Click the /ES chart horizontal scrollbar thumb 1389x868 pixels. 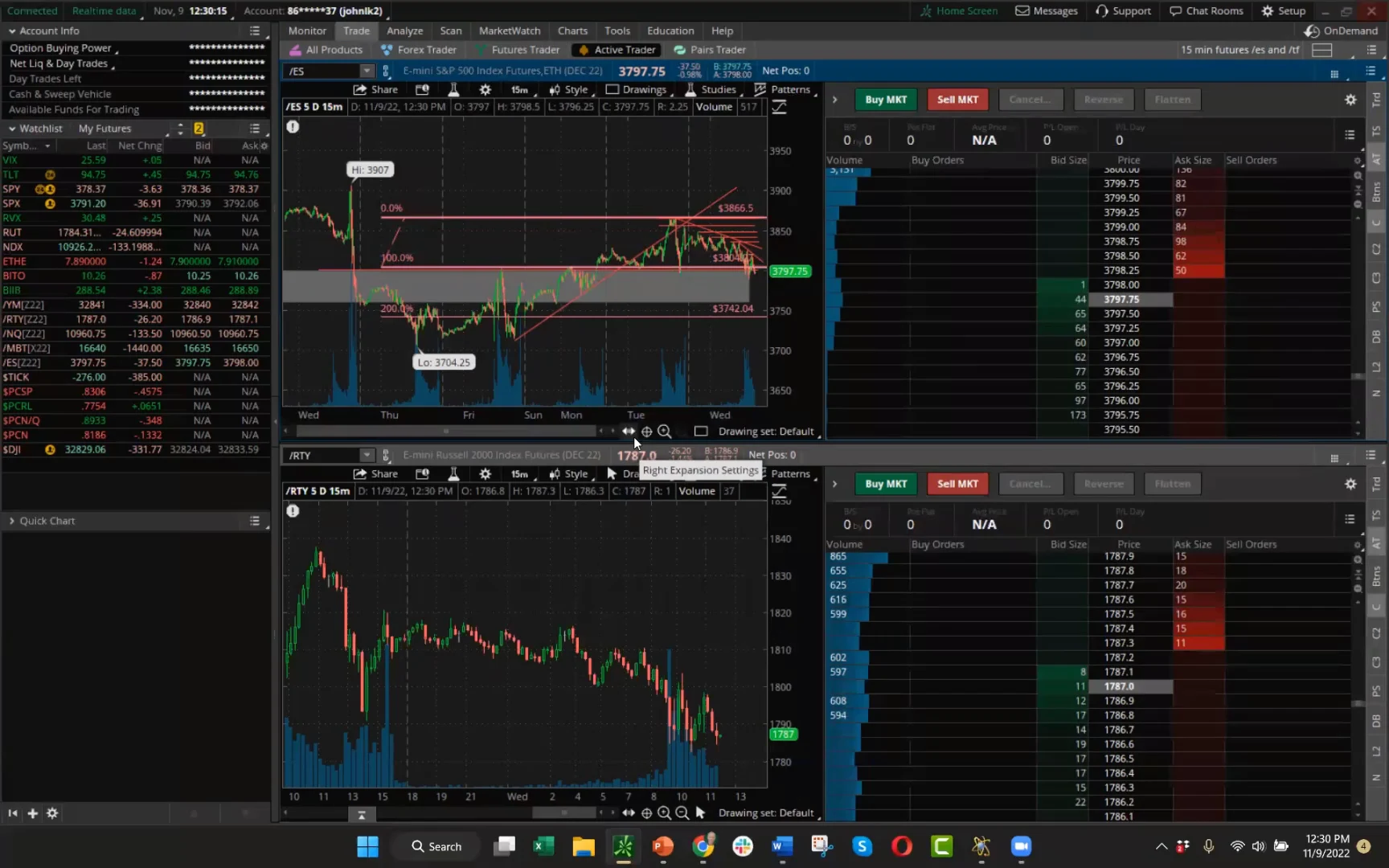point(446,432)
